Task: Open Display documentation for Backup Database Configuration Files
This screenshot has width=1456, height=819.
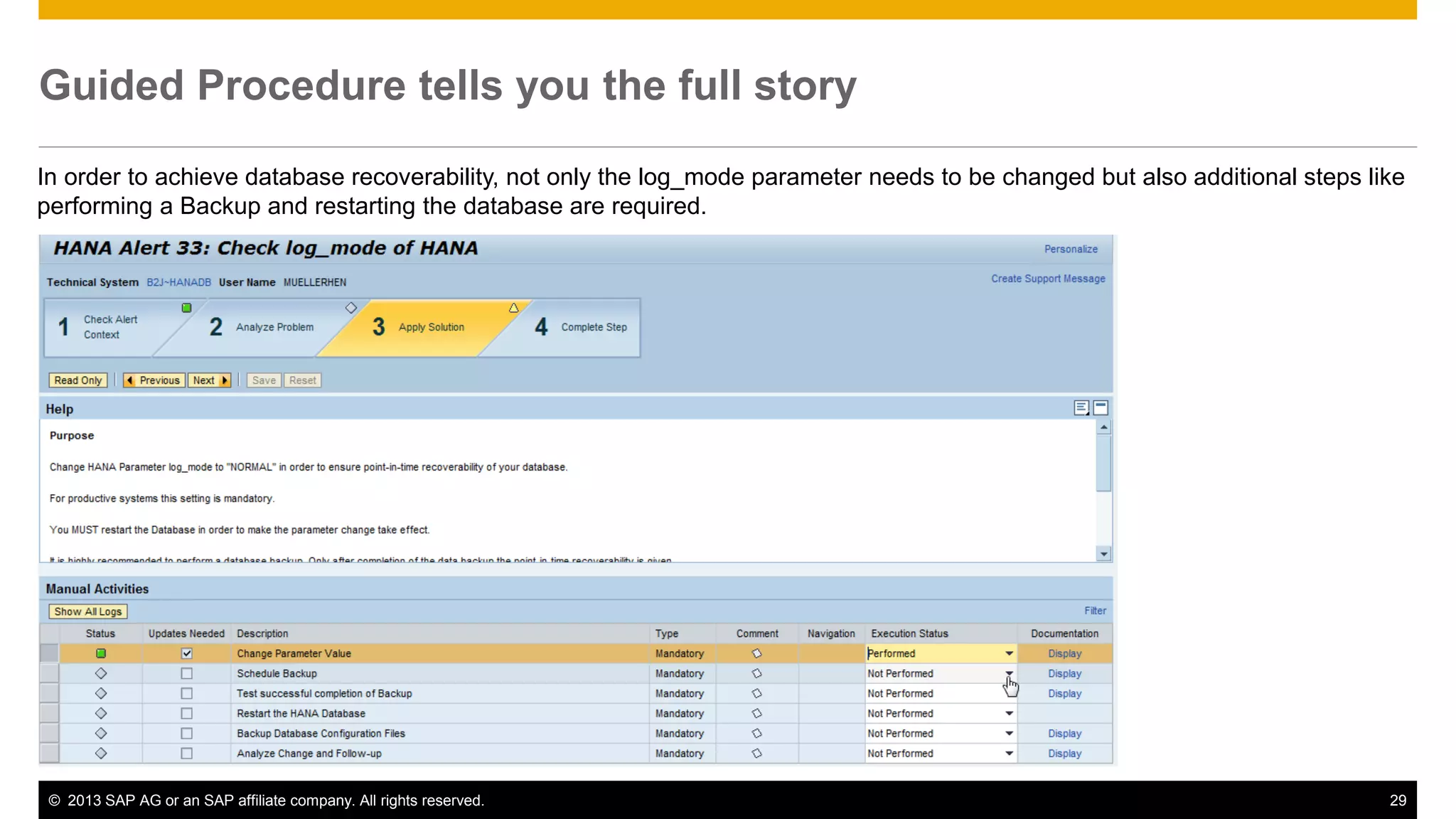Action: pos(1064,733)
